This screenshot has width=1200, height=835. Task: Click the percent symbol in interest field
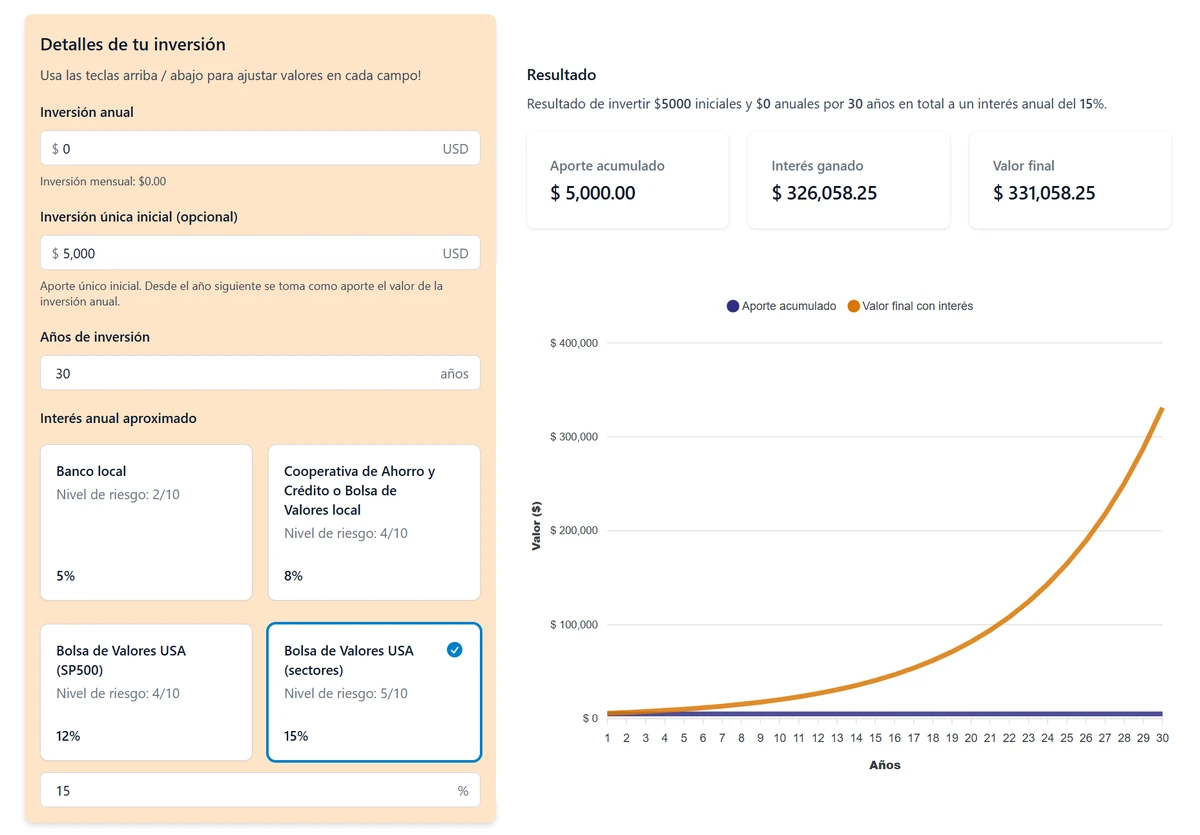click(x=463, y=791)
